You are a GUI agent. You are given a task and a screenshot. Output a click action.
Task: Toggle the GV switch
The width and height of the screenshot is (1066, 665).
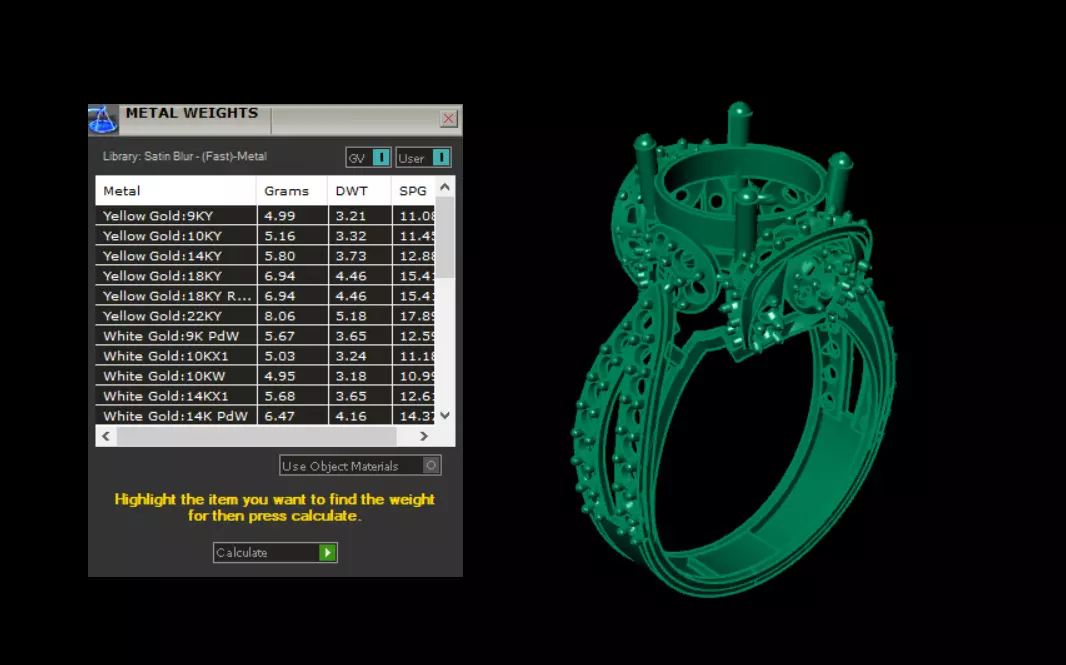[x=368, y=158]
